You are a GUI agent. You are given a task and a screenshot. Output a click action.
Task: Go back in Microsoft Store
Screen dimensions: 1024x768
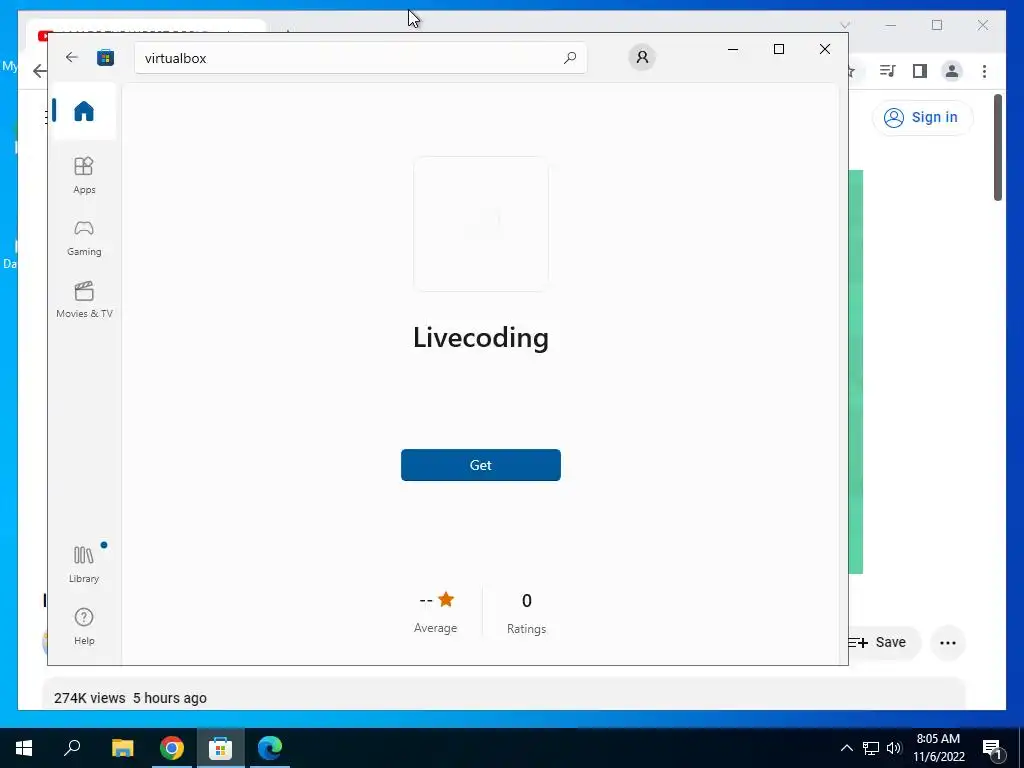(x=72, y=57)
